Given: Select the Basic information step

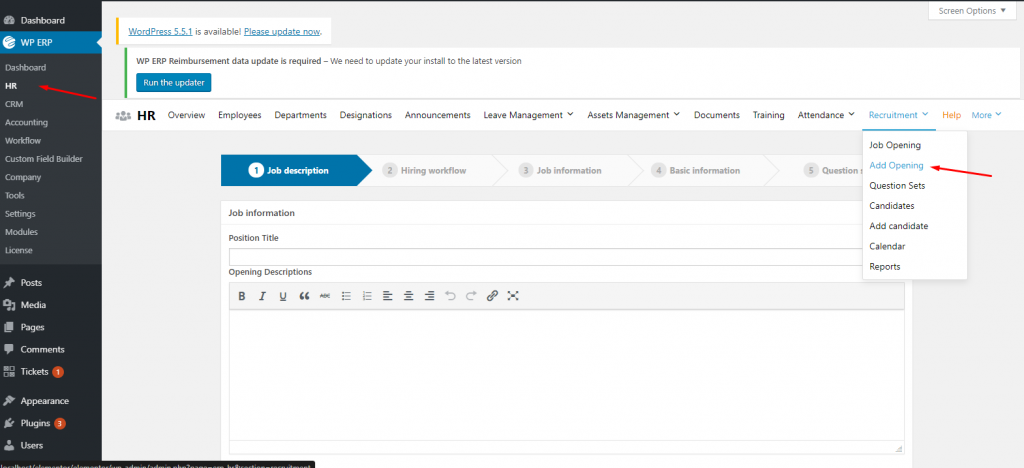Looking at the screenshot, I should [696, 170].
